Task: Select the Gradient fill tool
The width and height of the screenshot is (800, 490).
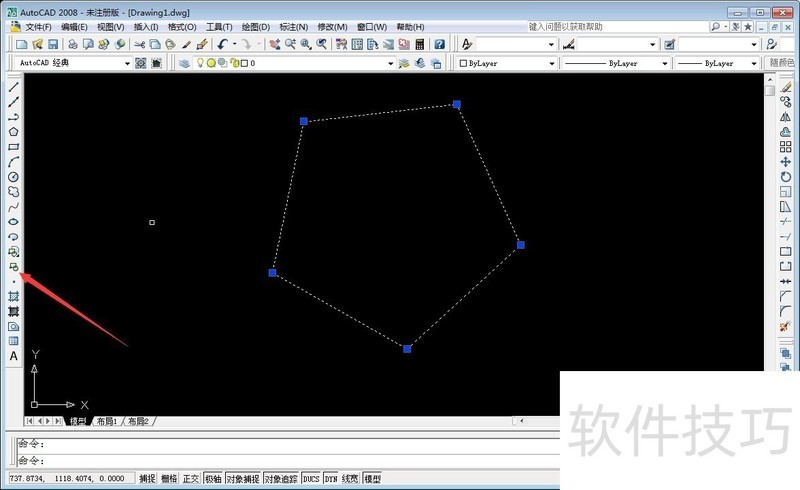Action: pyautogui.click(x=14, y=311)
